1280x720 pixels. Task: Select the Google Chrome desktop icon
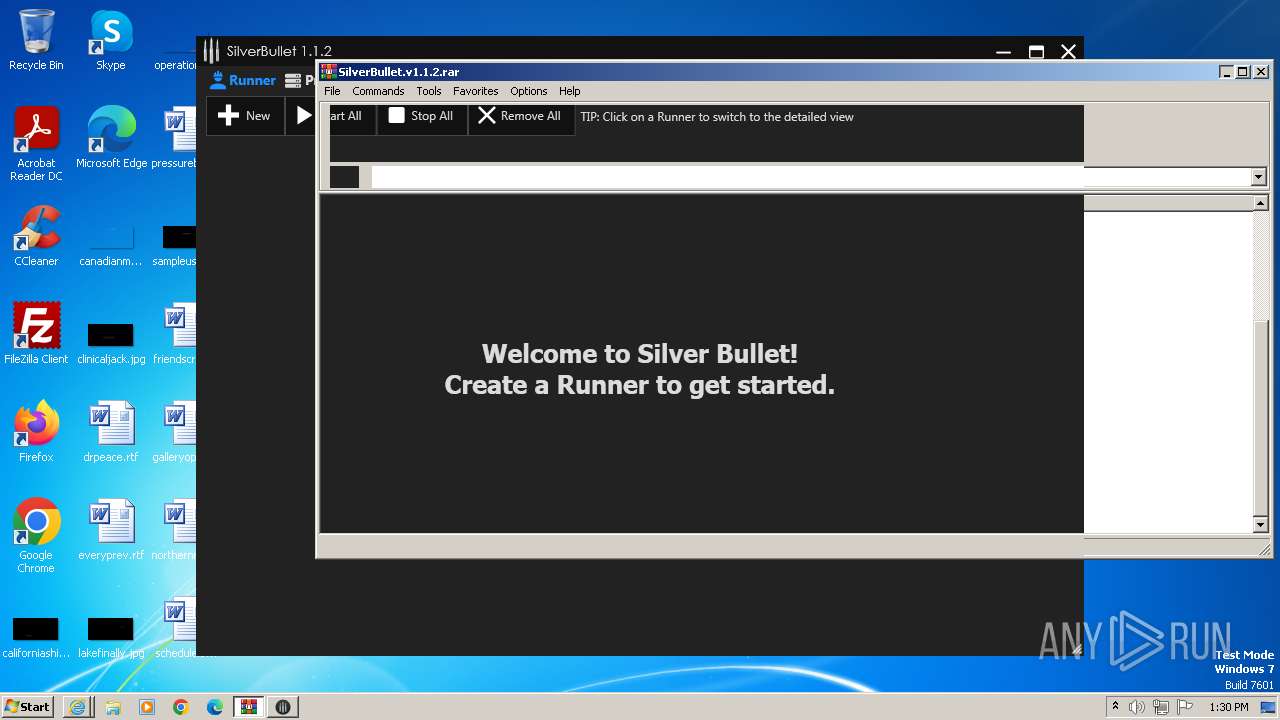pyautogui.click(x=36, y=536)
